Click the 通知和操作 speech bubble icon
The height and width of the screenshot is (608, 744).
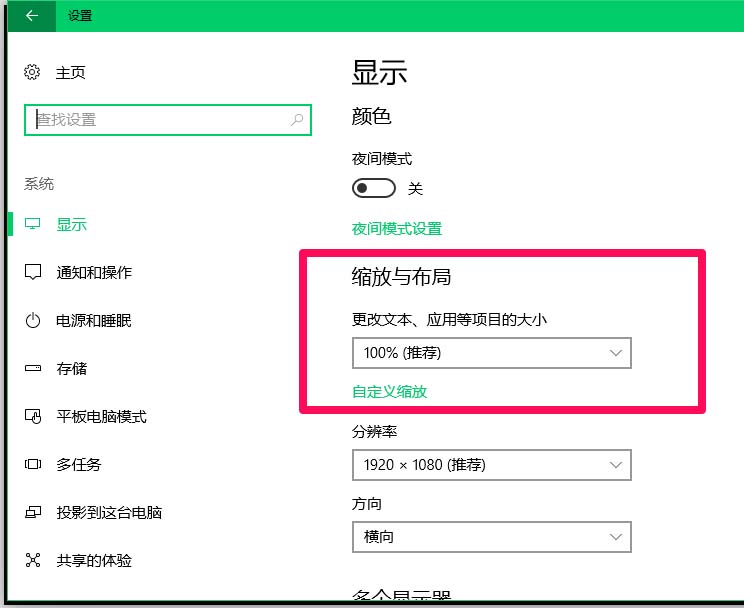[33, 273]
